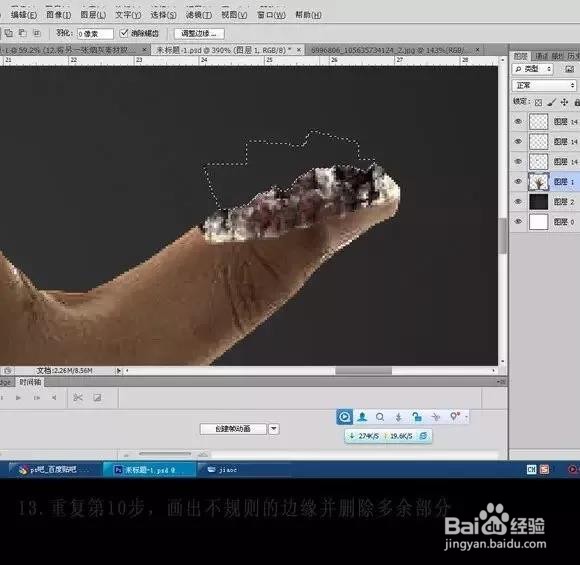This screenshot has width=580, height=565.
Task: Click the icon right of network speed readout
Action: [423, 436]
